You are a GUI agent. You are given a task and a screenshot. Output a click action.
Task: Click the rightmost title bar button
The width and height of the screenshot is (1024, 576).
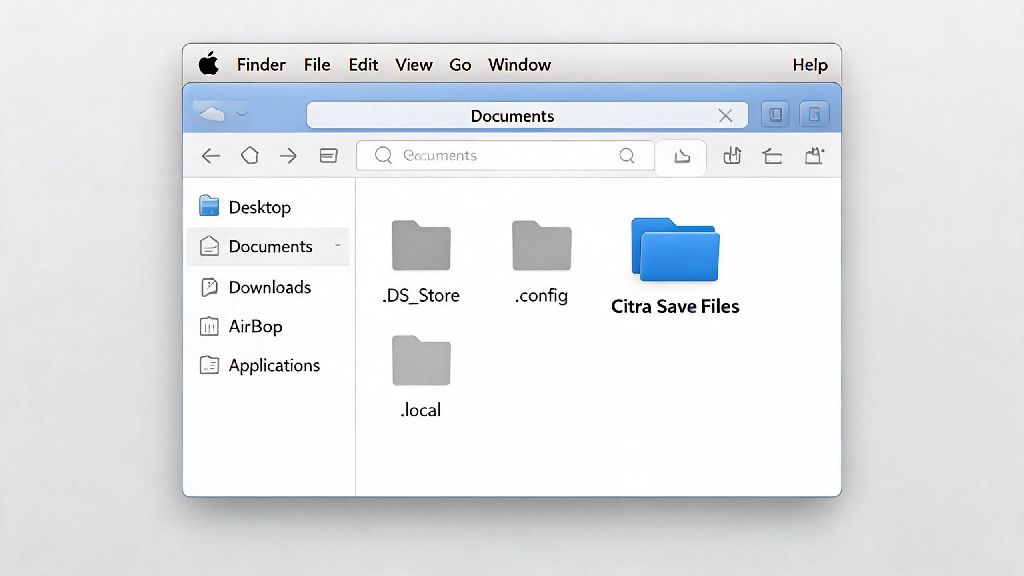pos(814,115)
